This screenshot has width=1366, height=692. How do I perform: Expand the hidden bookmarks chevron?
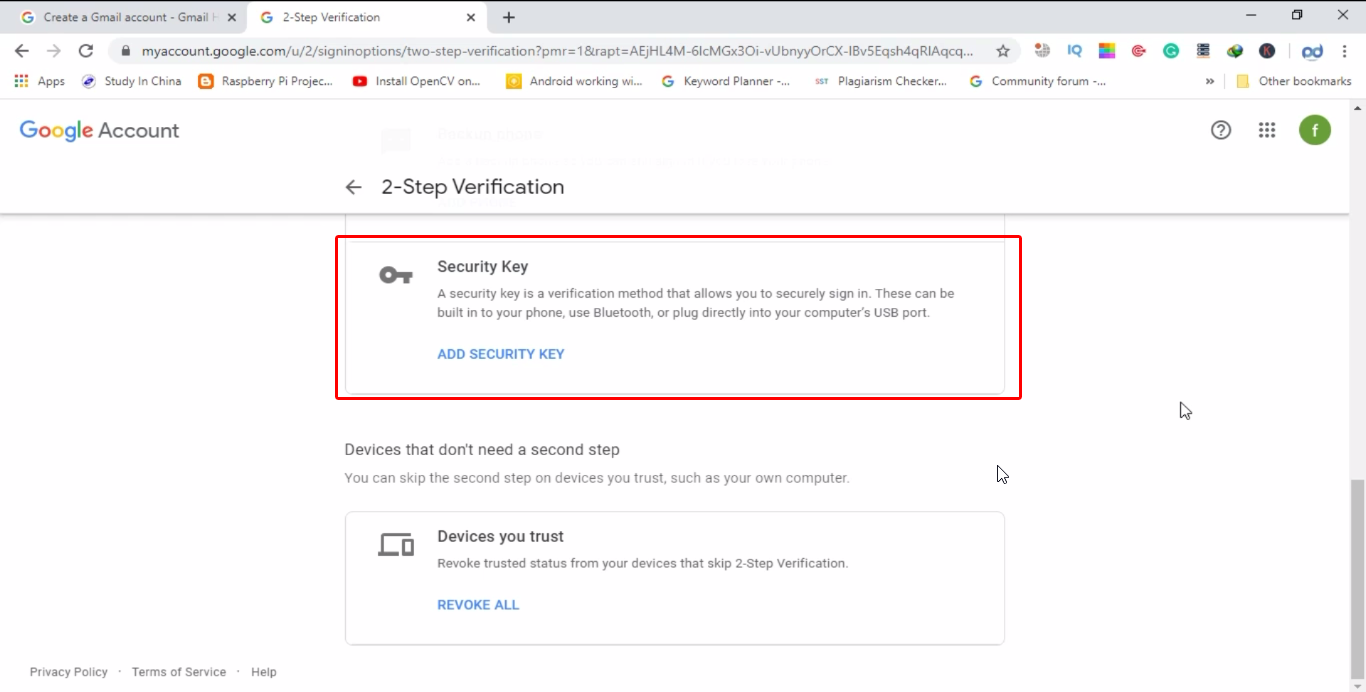tap(1210, 82)
